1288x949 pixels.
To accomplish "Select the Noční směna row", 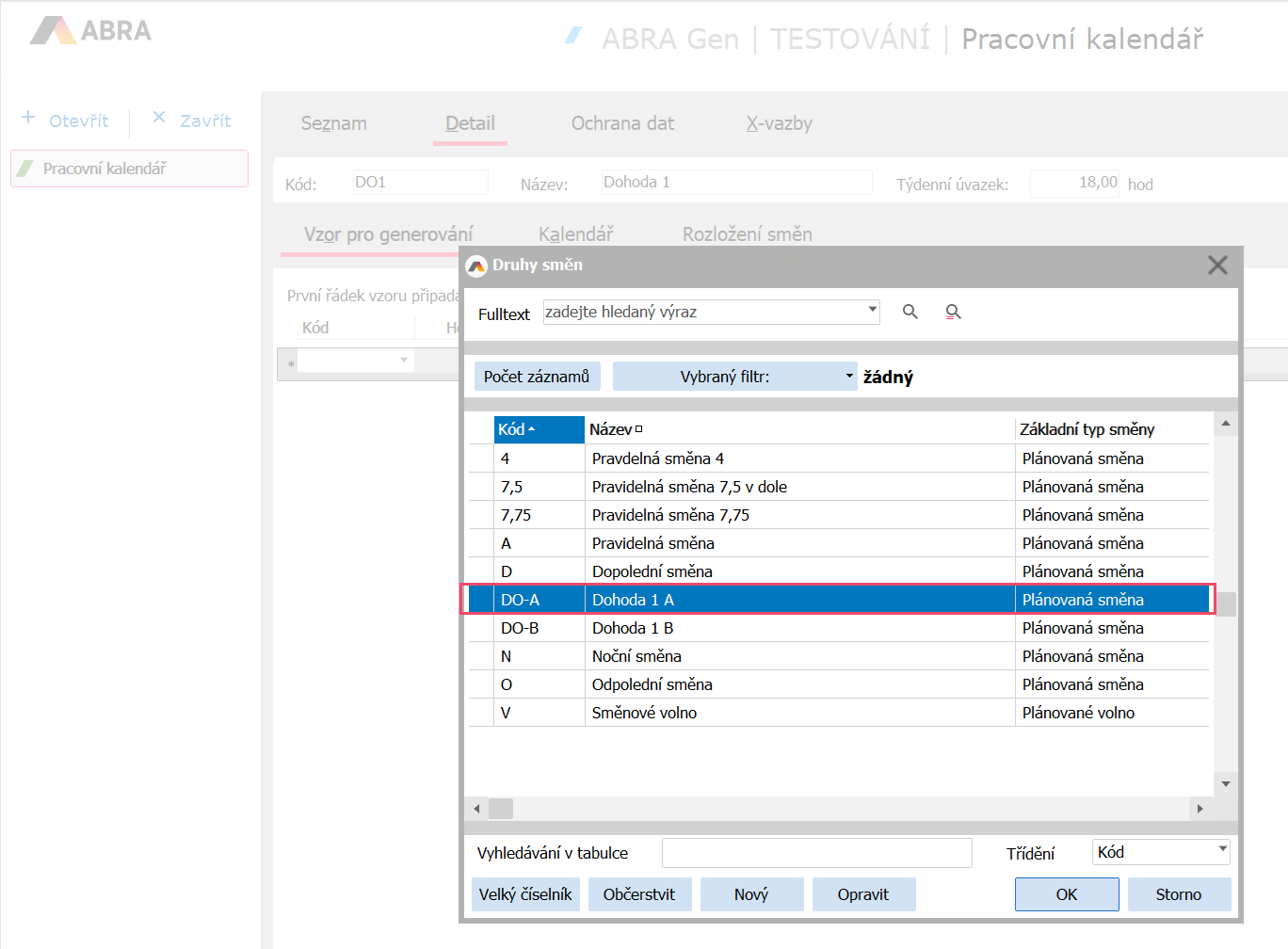I will [636, 656].
